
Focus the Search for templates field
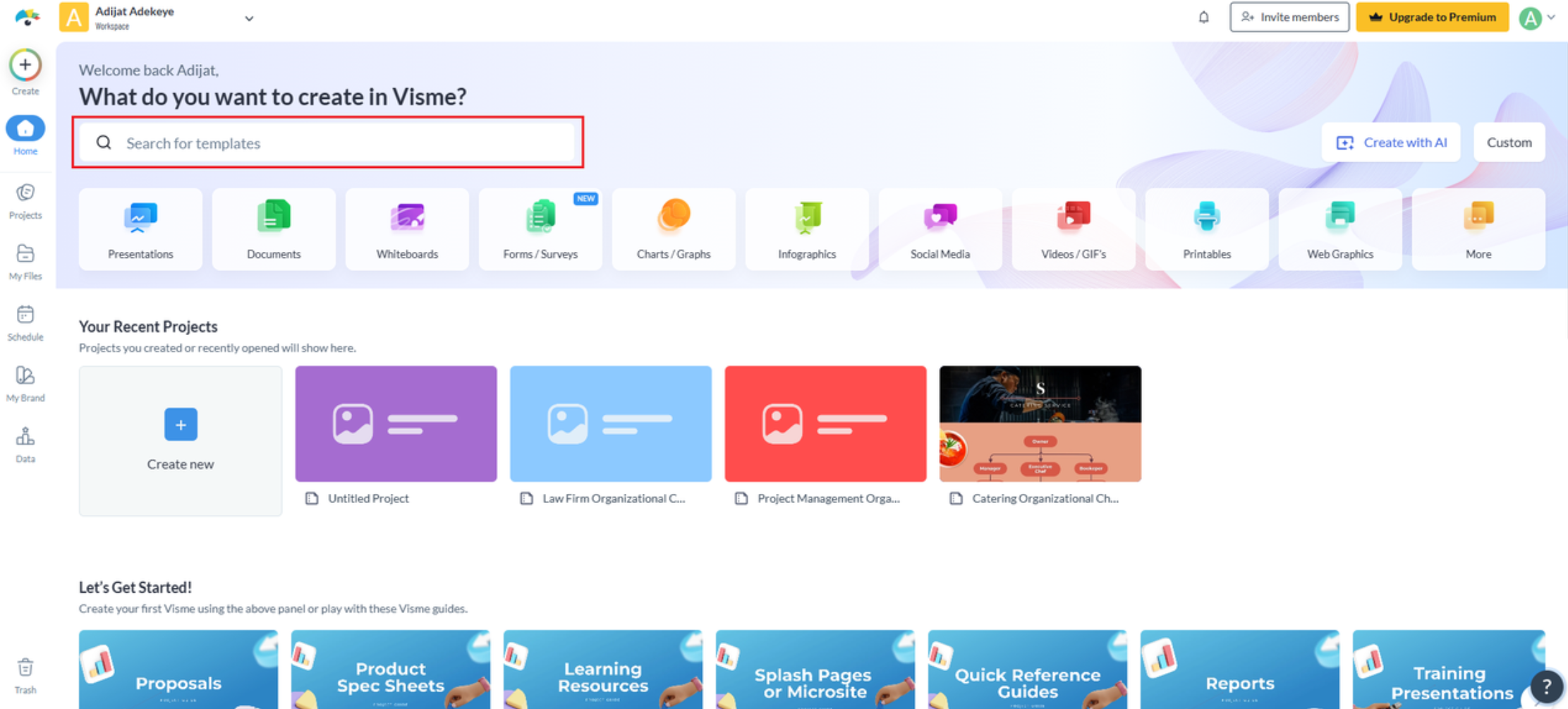pyautogui.click(x=328, y=143)
